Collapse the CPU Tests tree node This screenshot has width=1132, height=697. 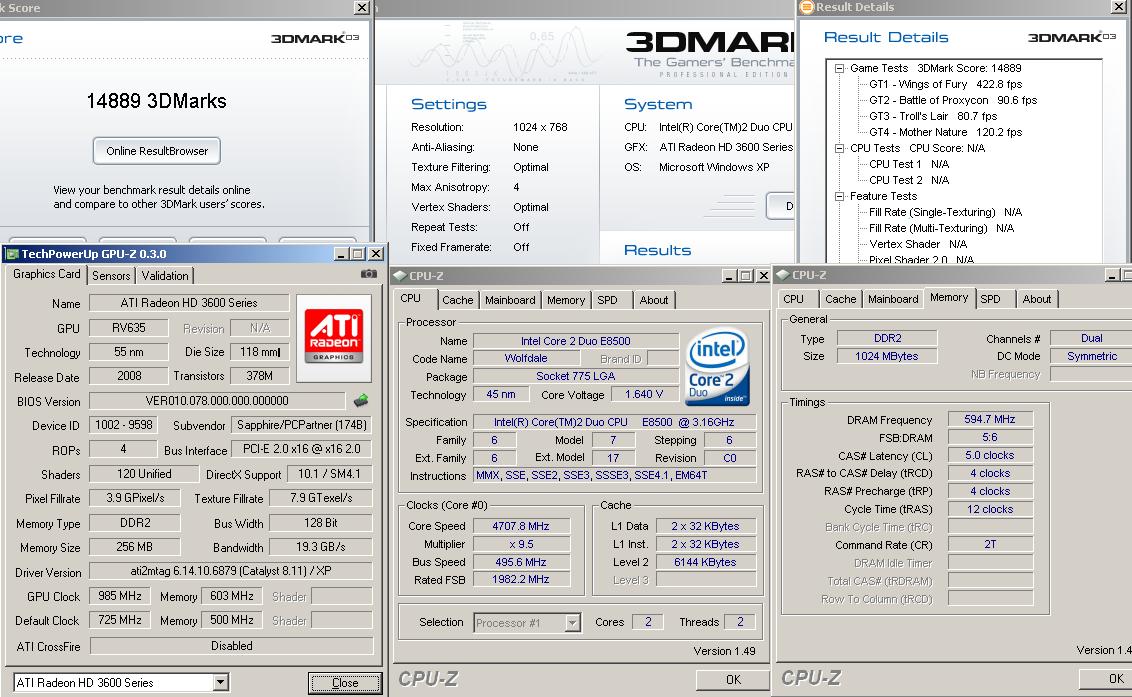tap(840, 149)
